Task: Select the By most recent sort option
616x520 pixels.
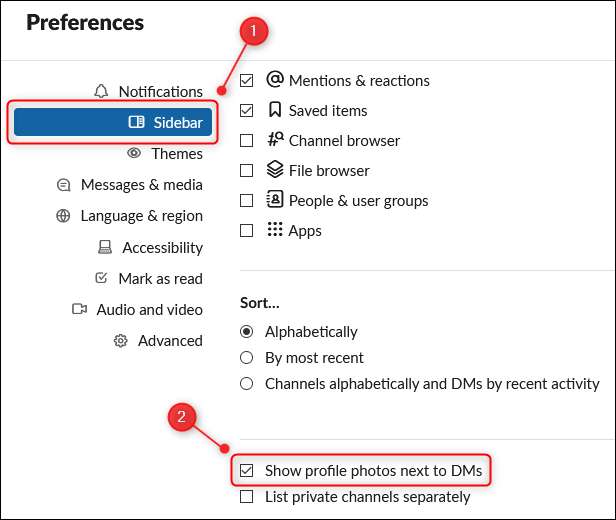Action: pyautogui.click(x=247, y=358)
